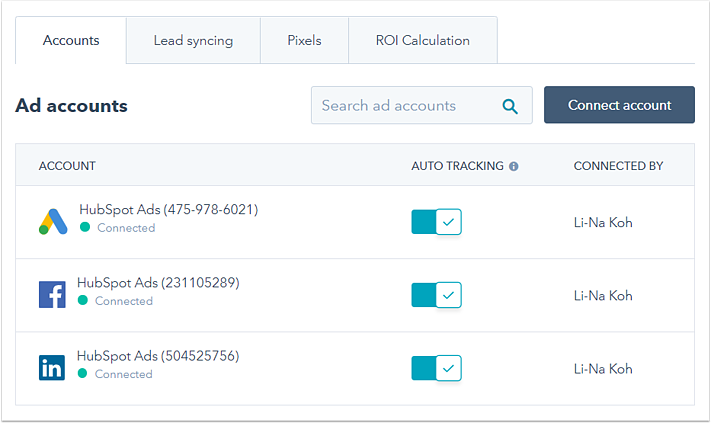The image size is (711, 423).
Task: Switch to the Lead syncing tab
Action: (193, 41)
